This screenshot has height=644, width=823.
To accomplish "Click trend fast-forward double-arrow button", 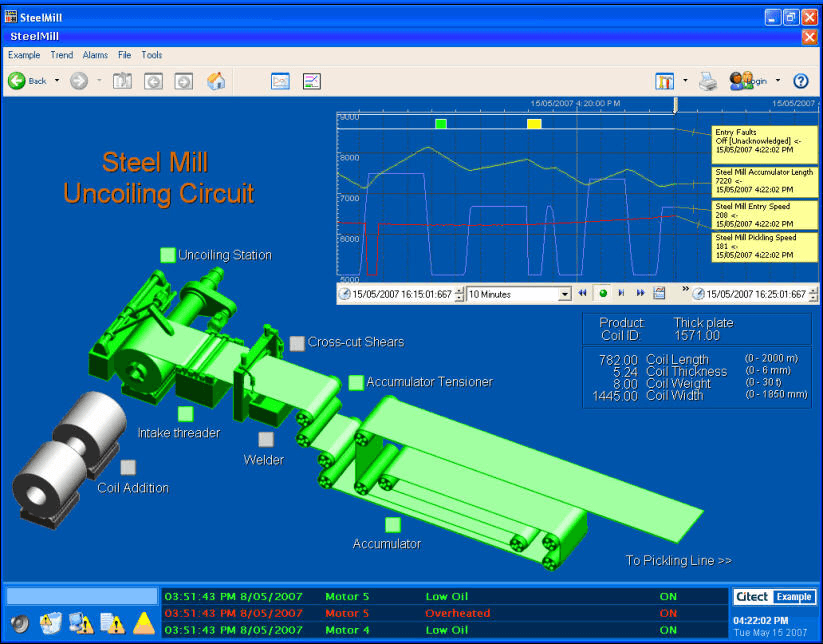I will pyautogui.click(x=640, y=293).
